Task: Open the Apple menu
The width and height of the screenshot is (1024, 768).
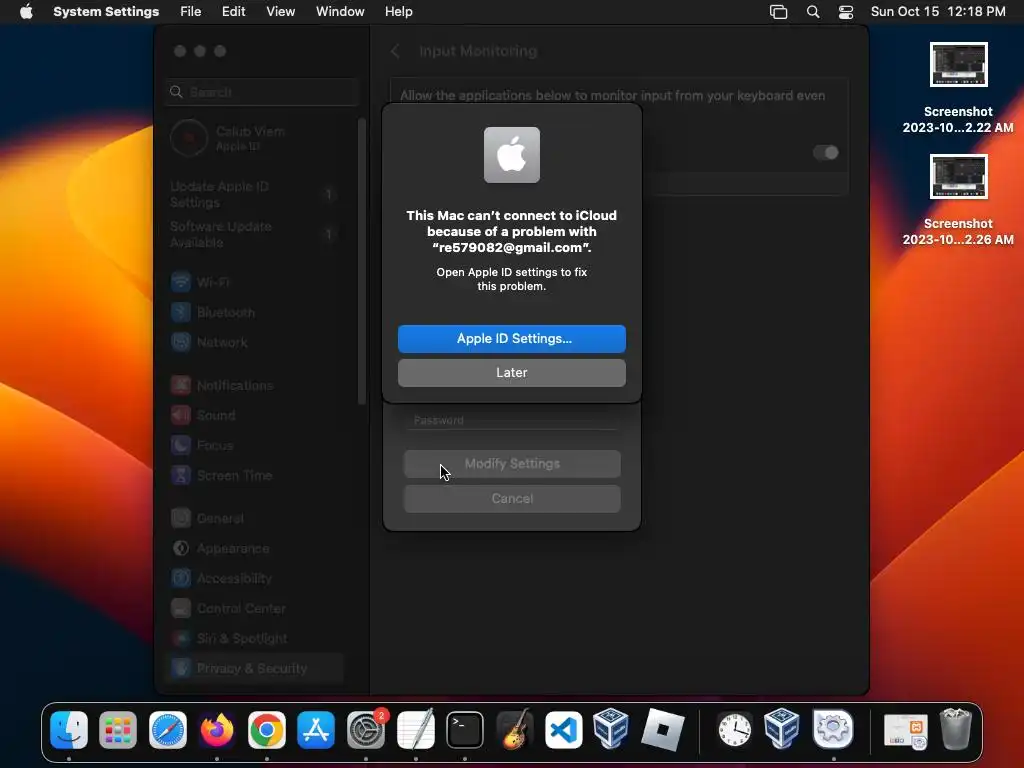Action: coord(26,12)
